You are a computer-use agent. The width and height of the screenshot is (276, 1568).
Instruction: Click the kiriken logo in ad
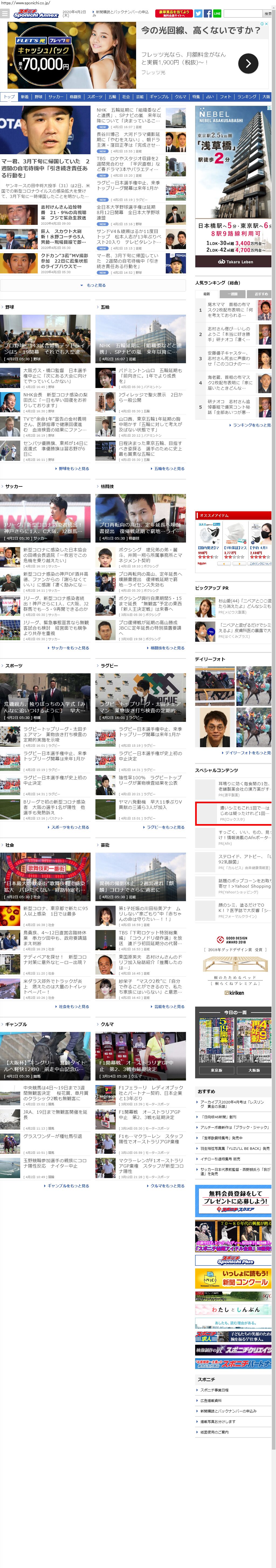coord(234,992)
